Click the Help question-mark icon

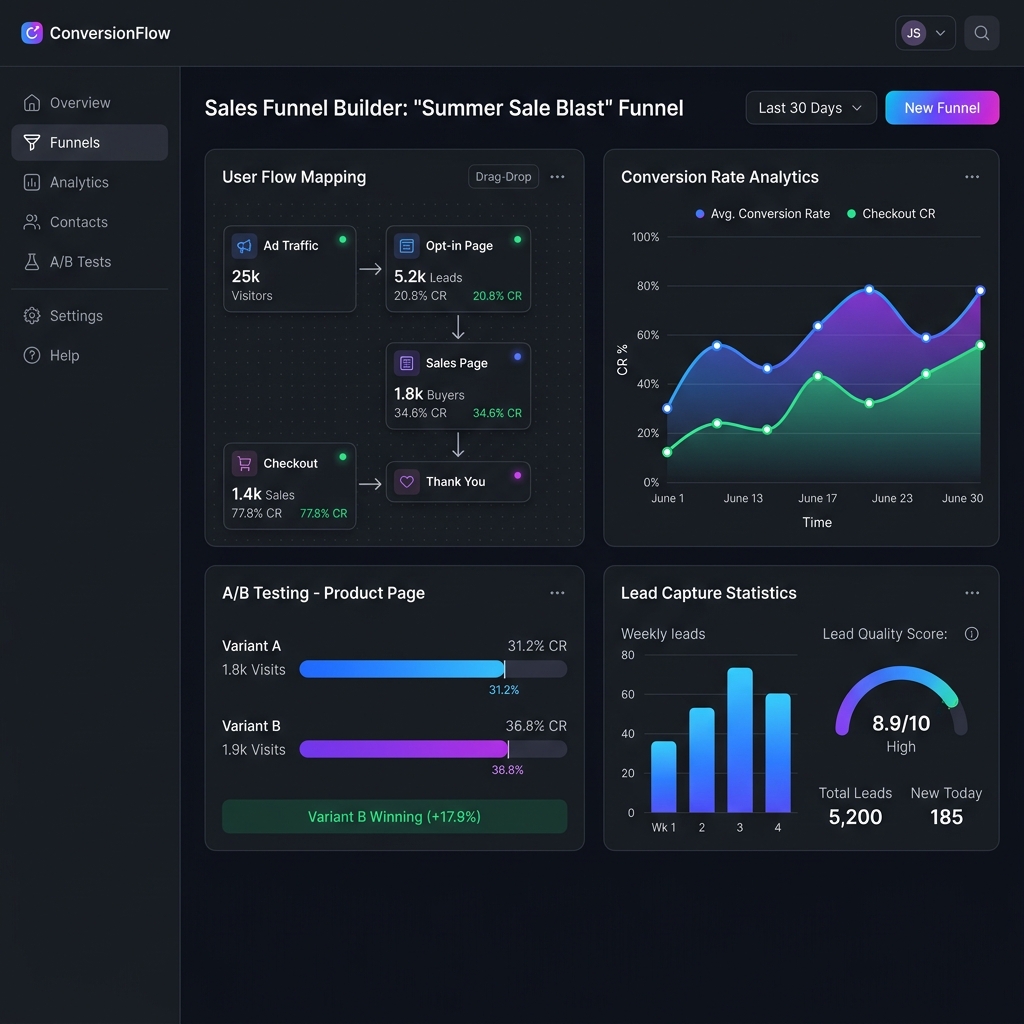31,355
